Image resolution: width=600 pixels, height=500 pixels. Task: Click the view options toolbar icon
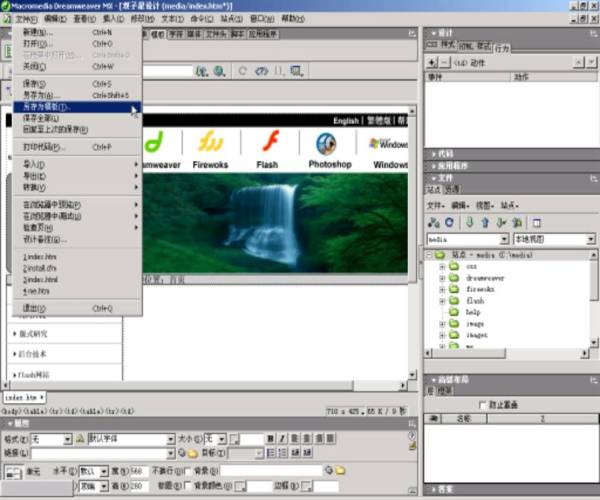(x=297, y=71)
